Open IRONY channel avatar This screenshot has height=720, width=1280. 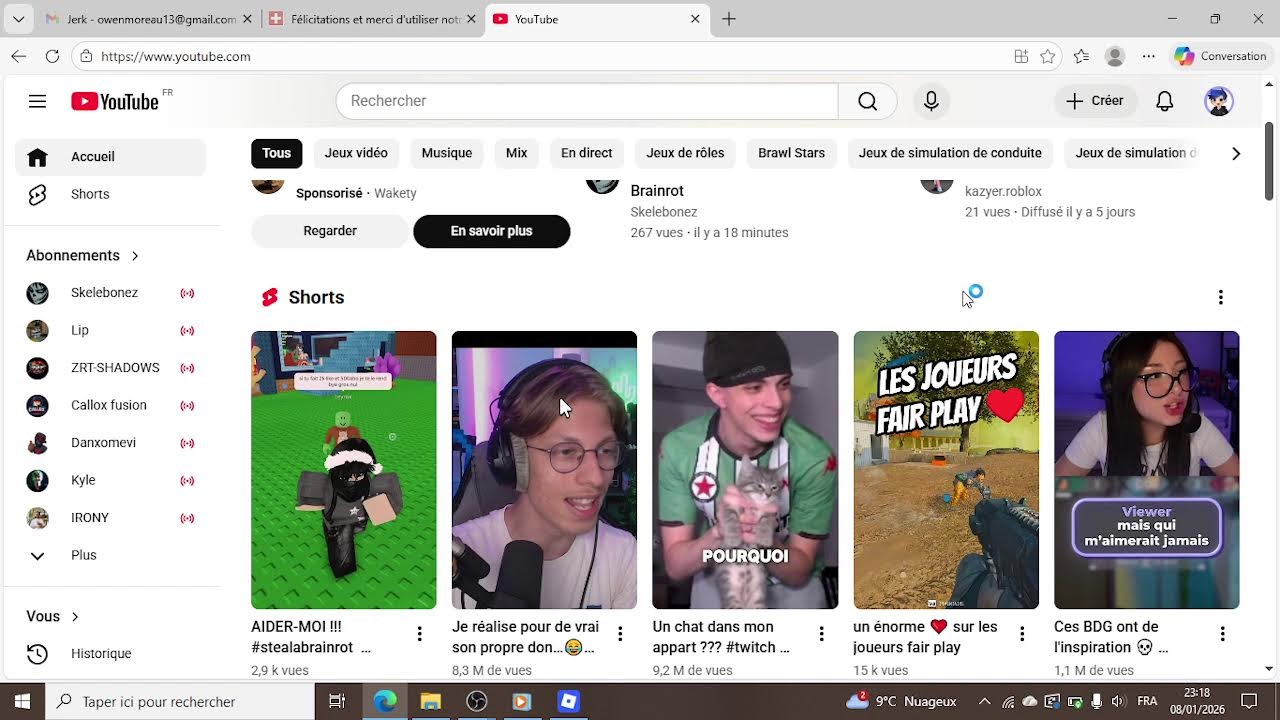tap(37, 518)
